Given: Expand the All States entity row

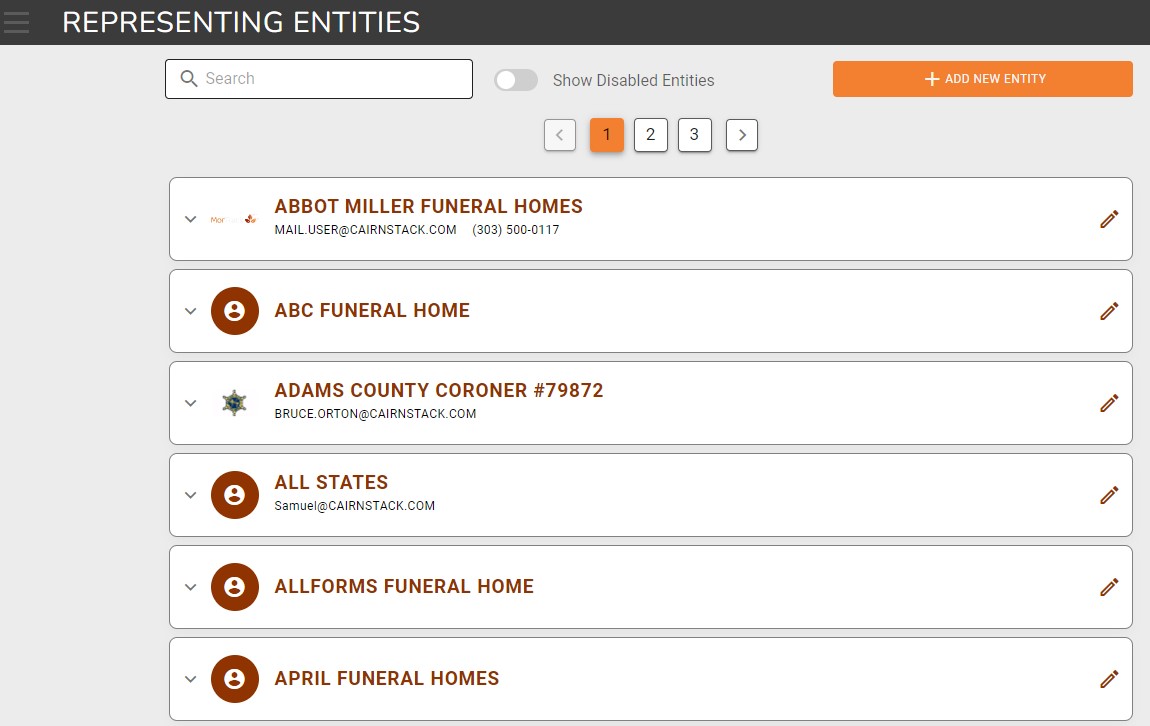Looking at the screenshot, I should (191, 495).
